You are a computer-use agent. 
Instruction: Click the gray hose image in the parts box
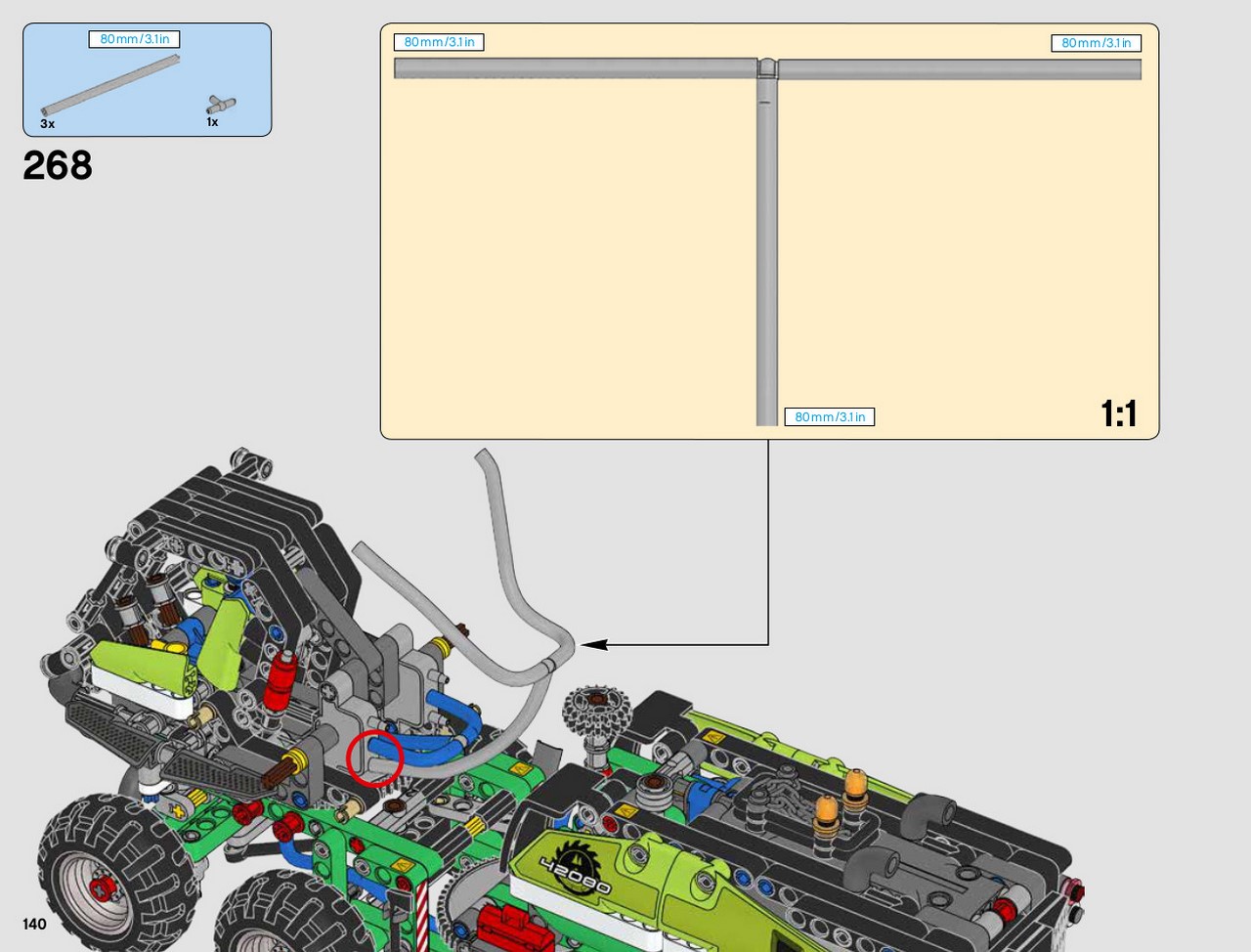[x=110, y=85]
